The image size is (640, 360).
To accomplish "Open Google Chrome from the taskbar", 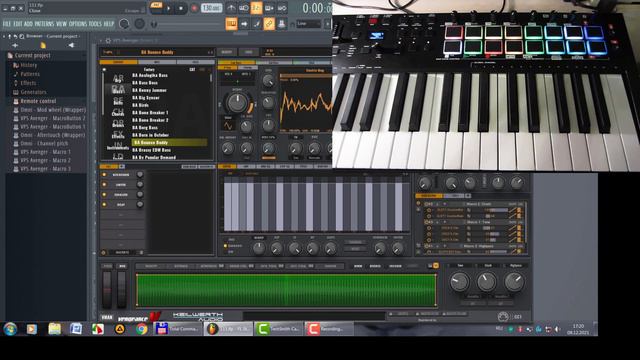I will 141,329.
